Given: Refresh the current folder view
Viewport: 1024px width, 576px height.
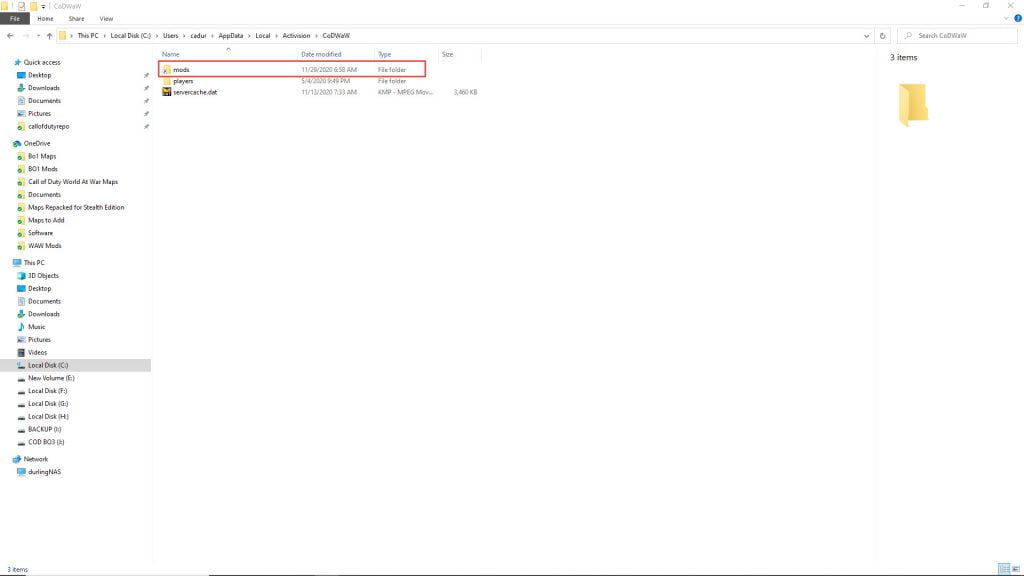Looking at the screenshot, I should point(882,35).
